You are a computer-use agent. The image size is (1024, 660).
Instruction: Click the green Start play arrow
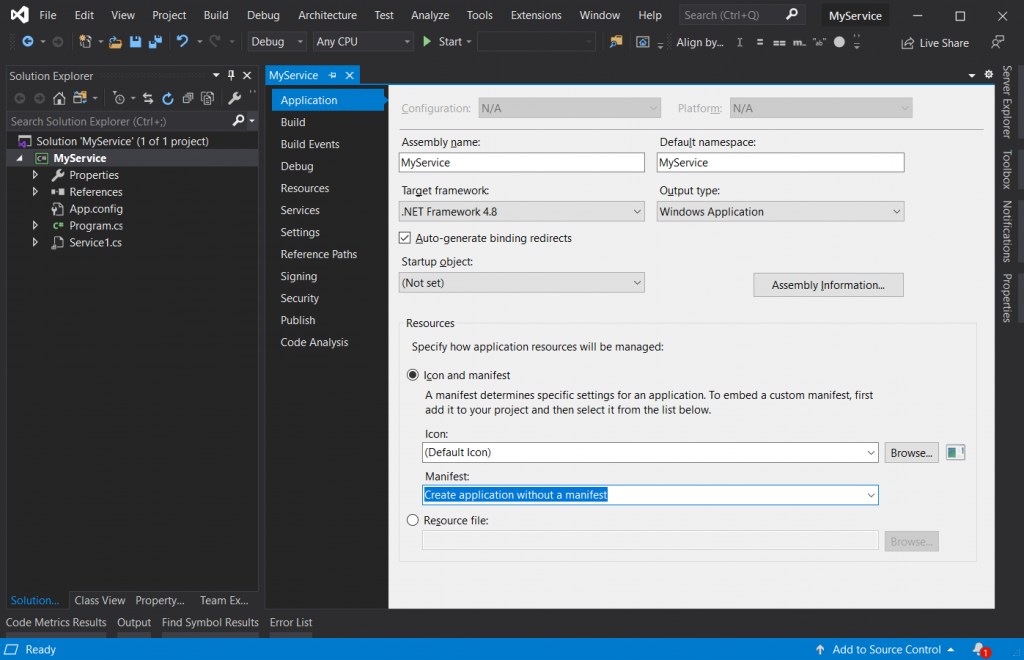click(427, 42)
